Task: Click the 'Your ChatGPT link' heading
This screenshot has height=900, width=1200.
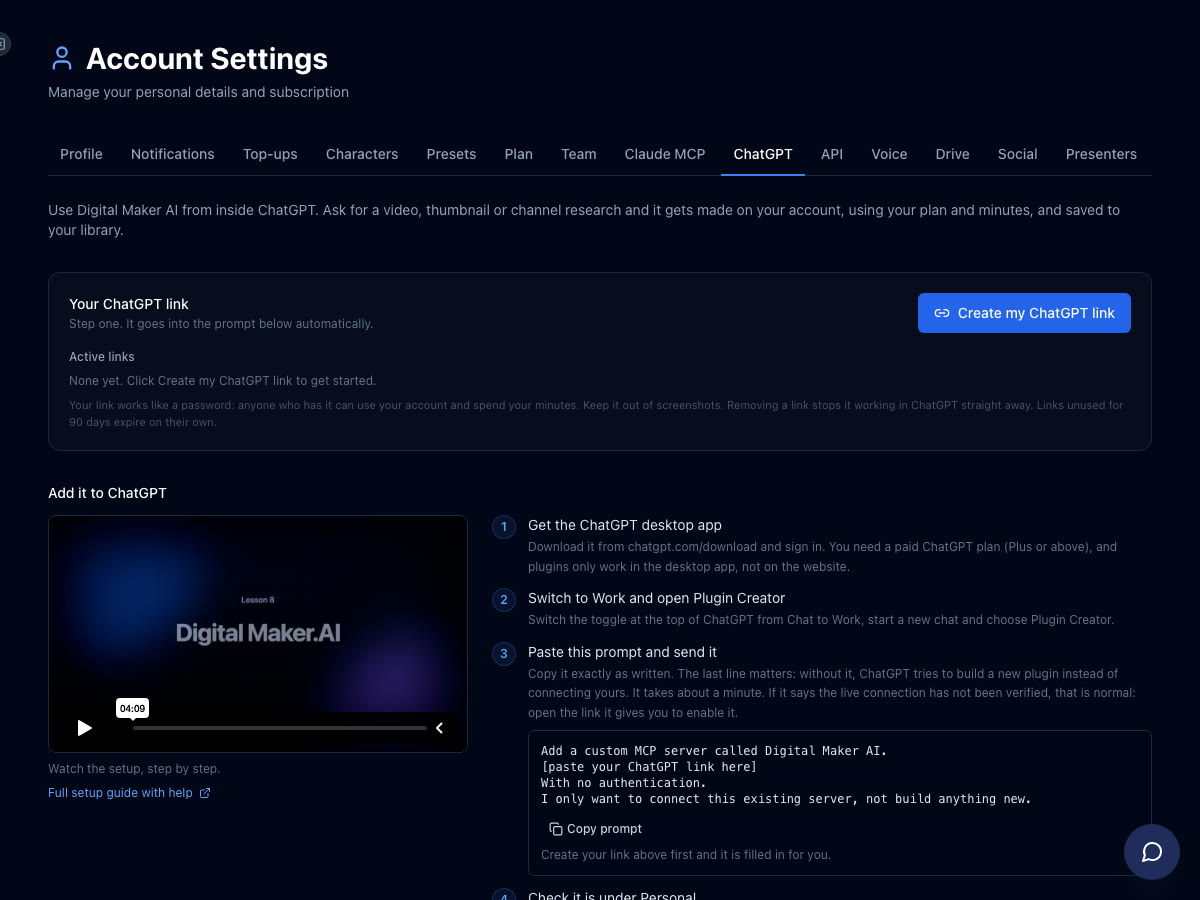Action: pyautogui.click(x=129, y=304)
